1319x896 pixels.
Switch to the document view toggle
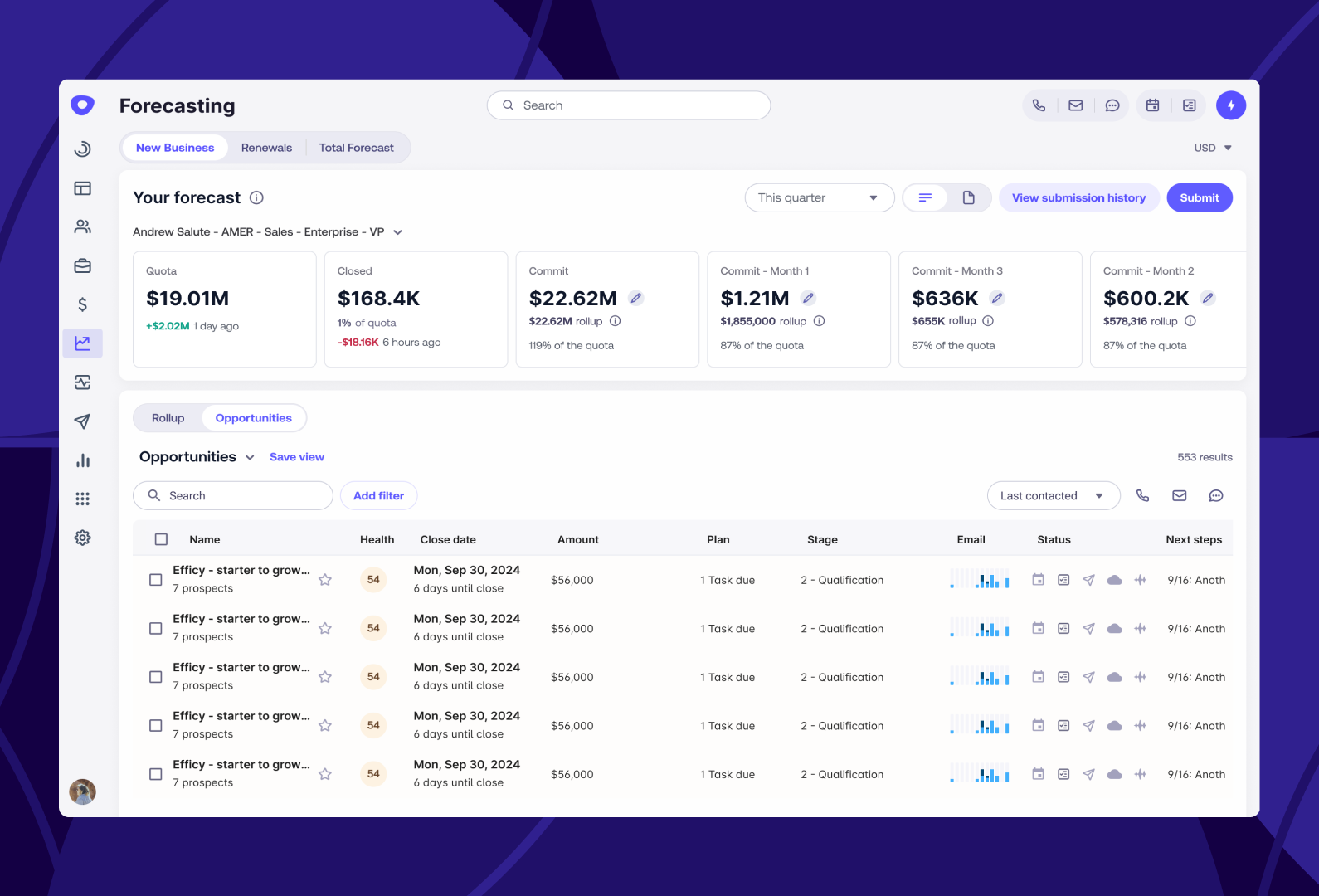point(968,197)
